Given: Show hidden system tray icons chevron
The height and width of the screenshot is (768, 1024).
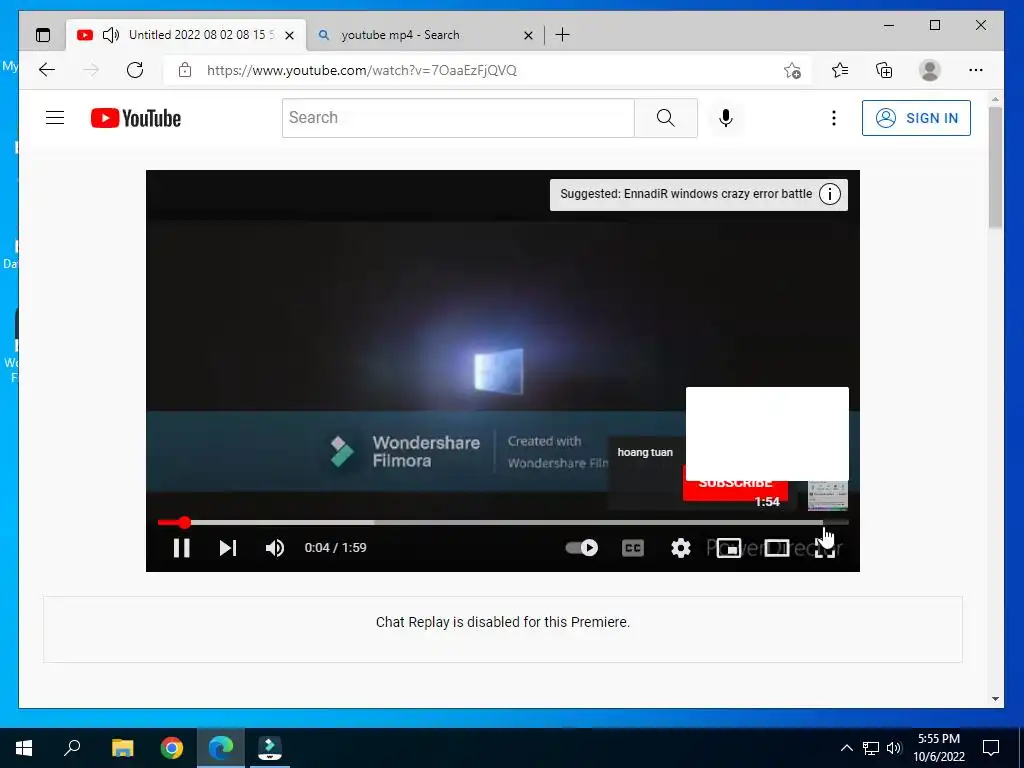Looking at the screenshot, I should (846, 748).
